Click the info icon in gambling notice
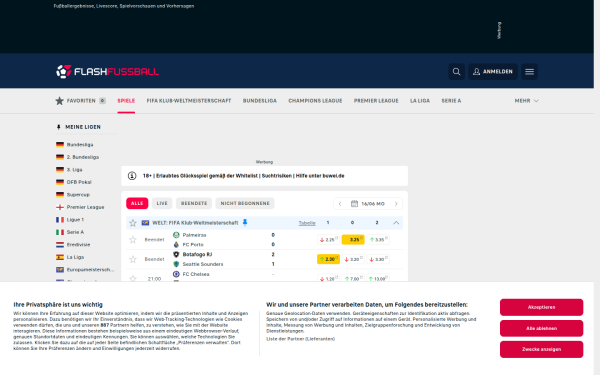This screenshot has height=375, width=600. pyautogui.click(x=132, y=176)
